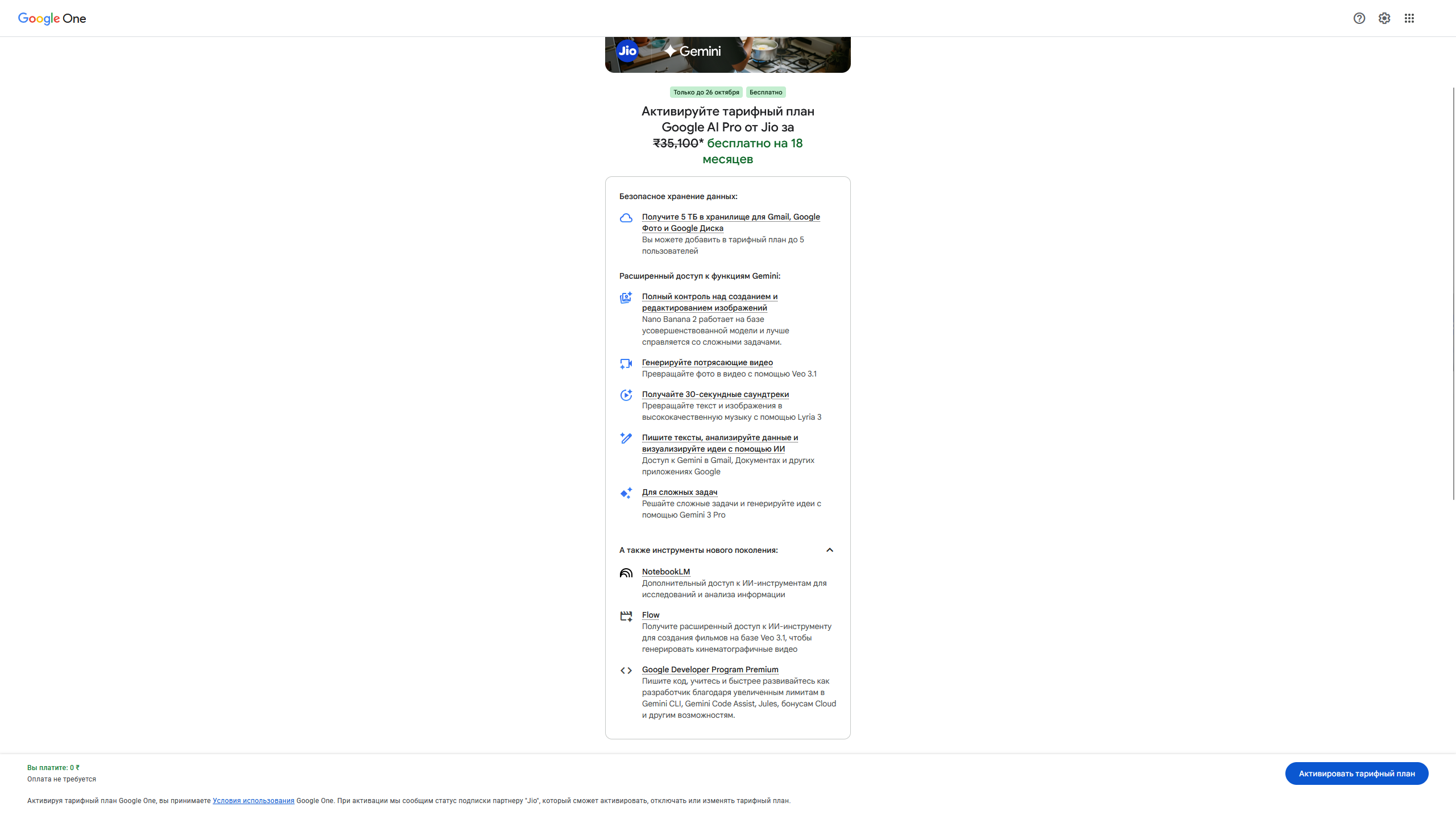Click the NotebookLM icon
This screenshot has width=1456, height=819.
(x=626, y=573)
